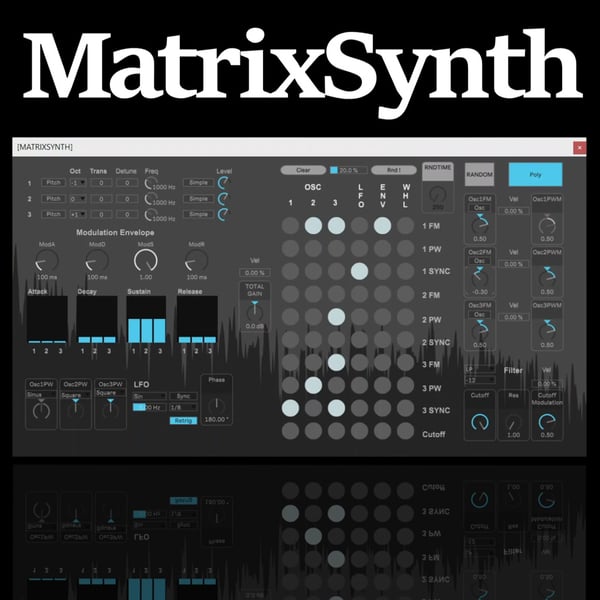This screenshot has width=600, height=600.
Task: Click the 20.0 % matrix amount slider
Action: tap(349, 170)
